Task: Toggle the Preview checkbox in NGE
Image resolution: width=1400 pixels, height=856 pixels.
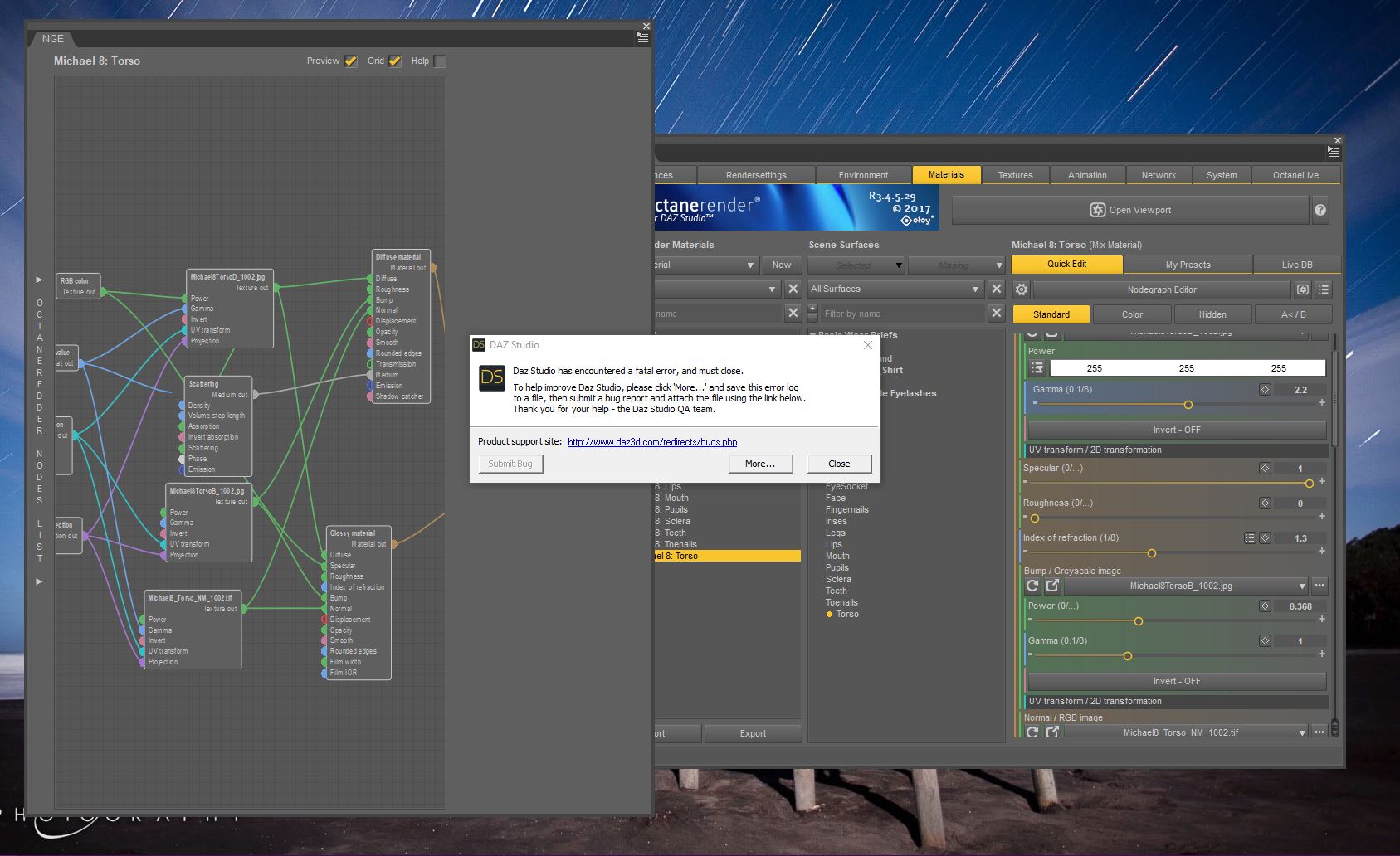Action: (351, 61)
